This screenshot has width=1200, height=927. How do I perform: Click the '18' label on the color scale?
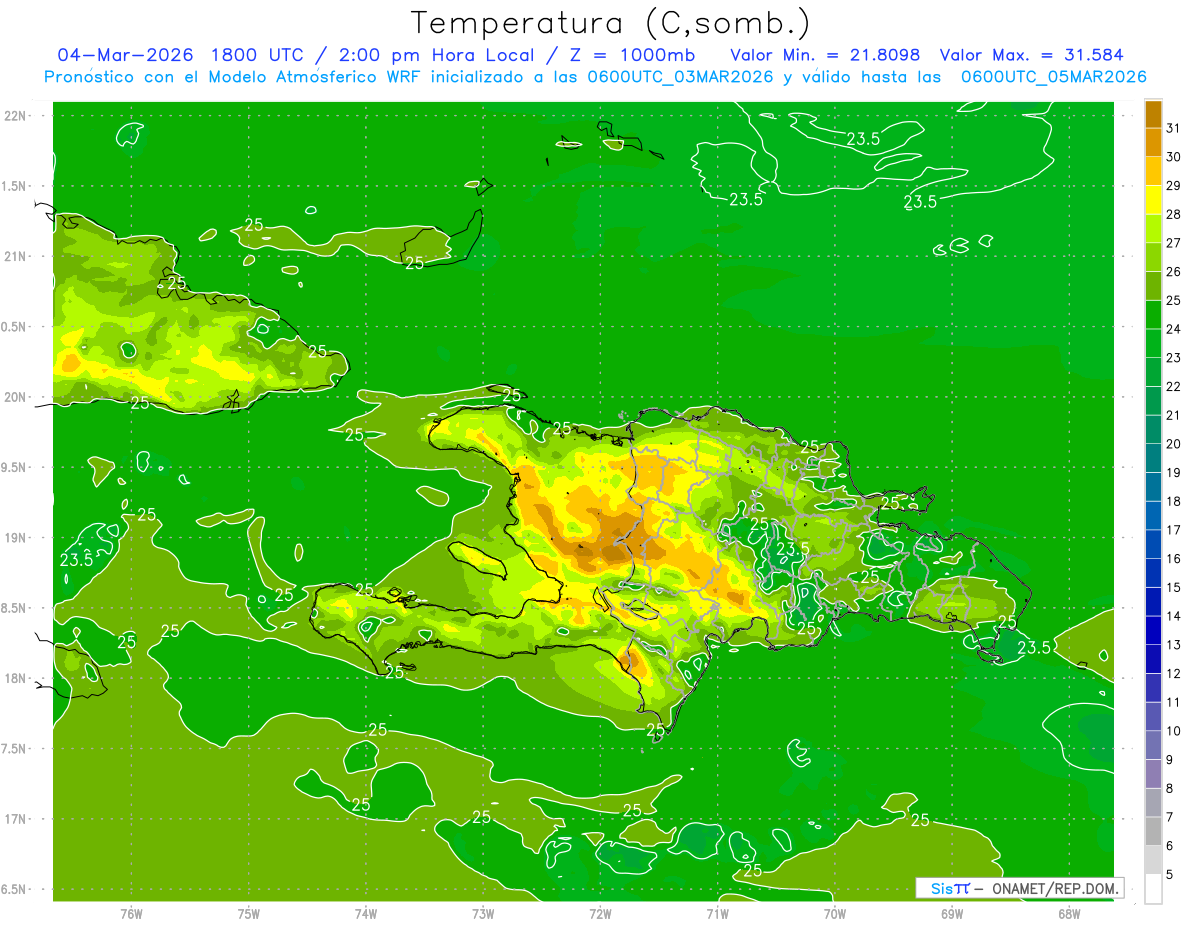coord(1173,501)
